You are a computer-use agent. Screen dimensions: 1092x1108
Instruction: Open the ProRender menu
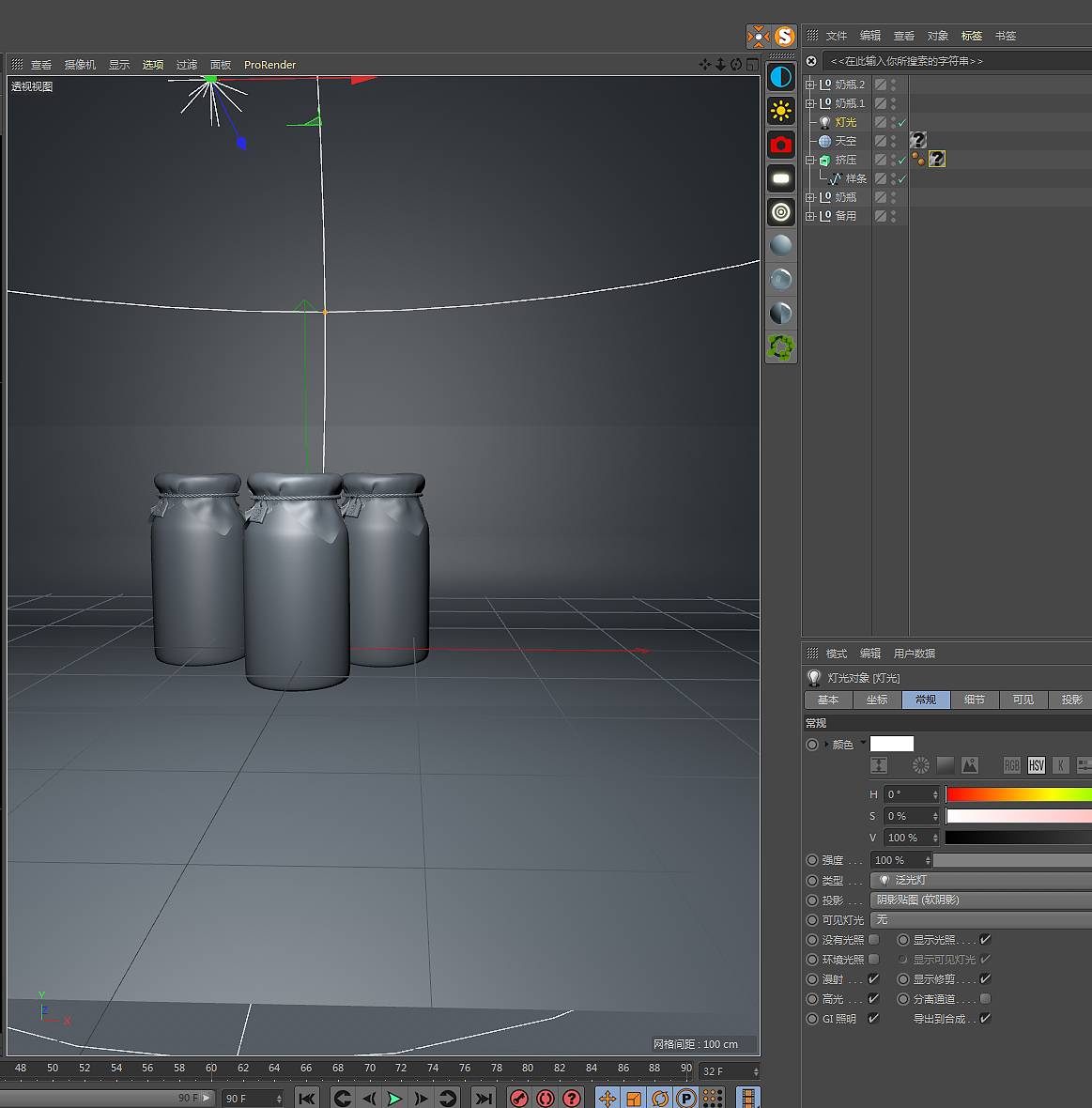[x=269, y=64]
